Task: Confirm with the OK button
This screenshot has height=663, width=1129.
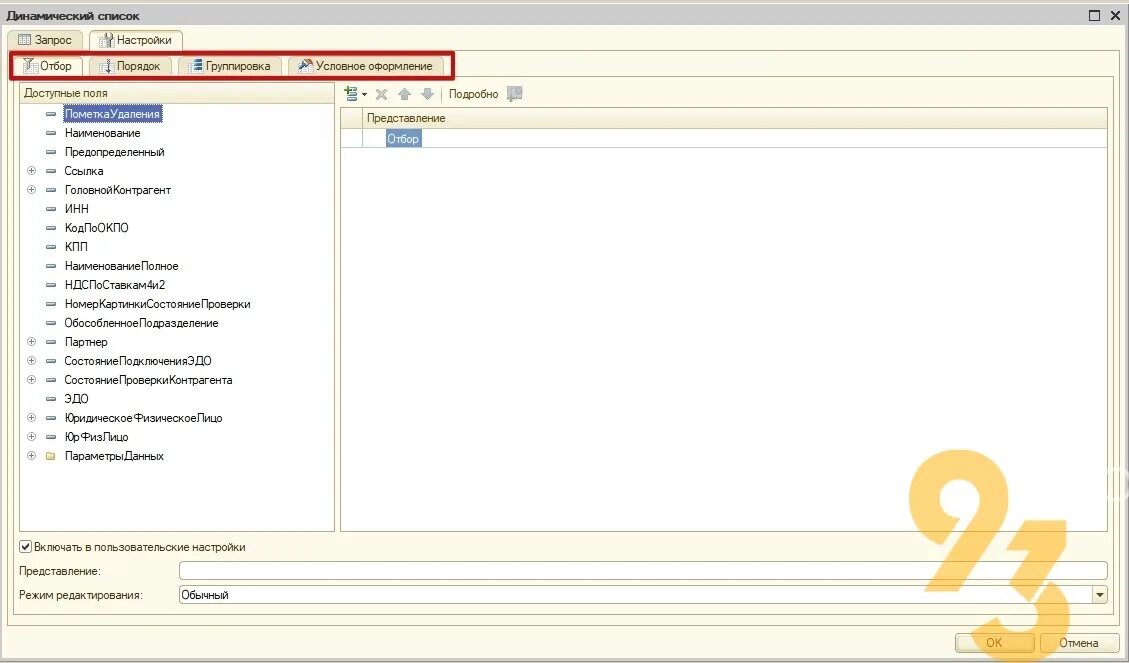Action: click(x=994, y=643)
